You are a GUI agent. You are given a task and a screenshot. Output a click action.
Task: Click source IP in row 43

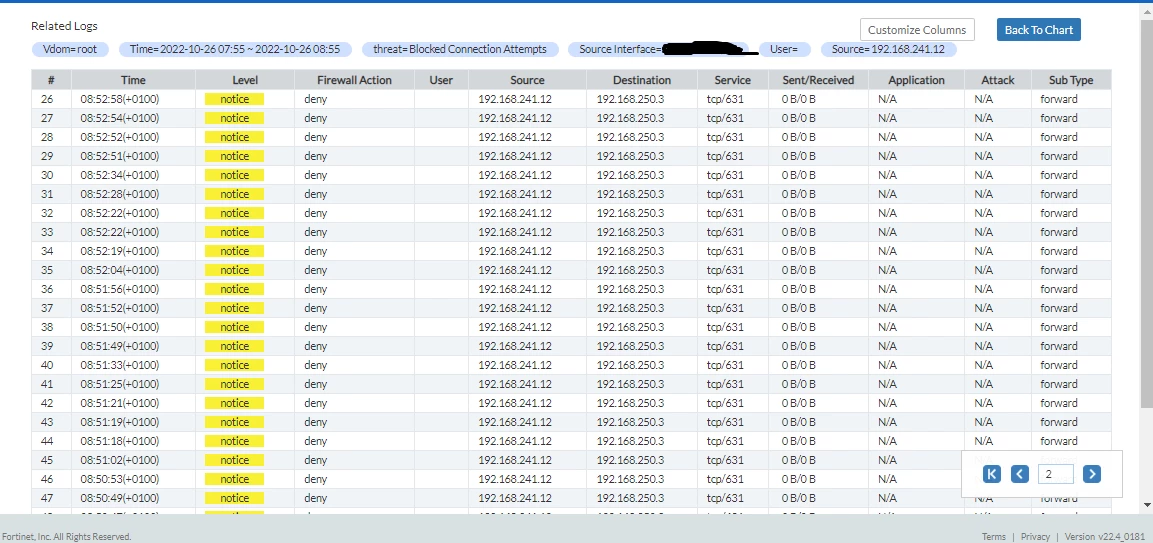tap(515, 422)
